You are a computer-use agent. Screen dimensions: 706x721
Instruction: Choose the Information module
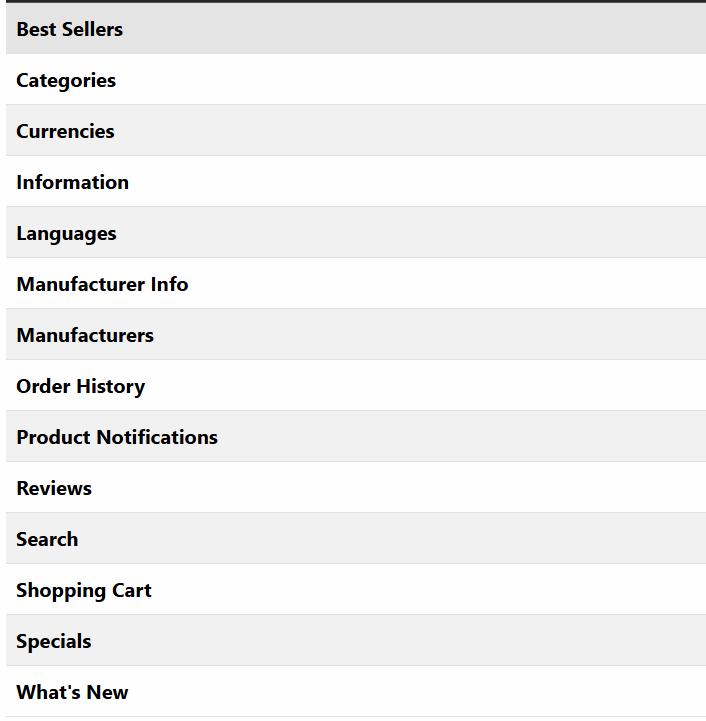point(356,182)
